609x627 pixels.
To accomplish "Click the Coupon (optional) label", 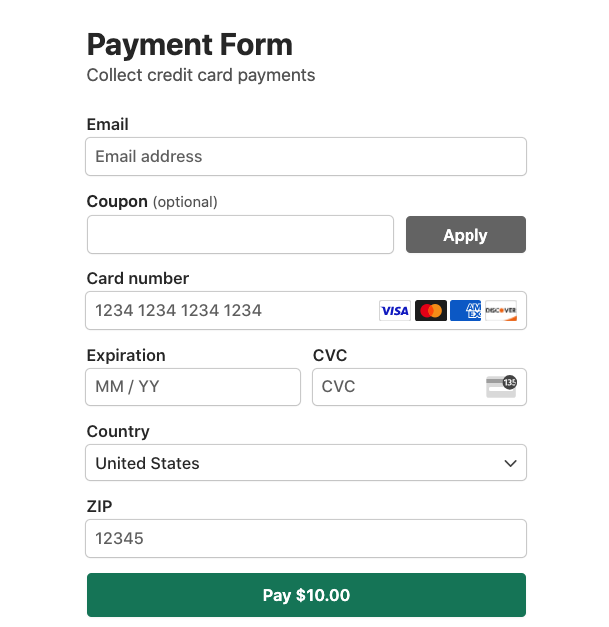I will [x=152, y=201].
